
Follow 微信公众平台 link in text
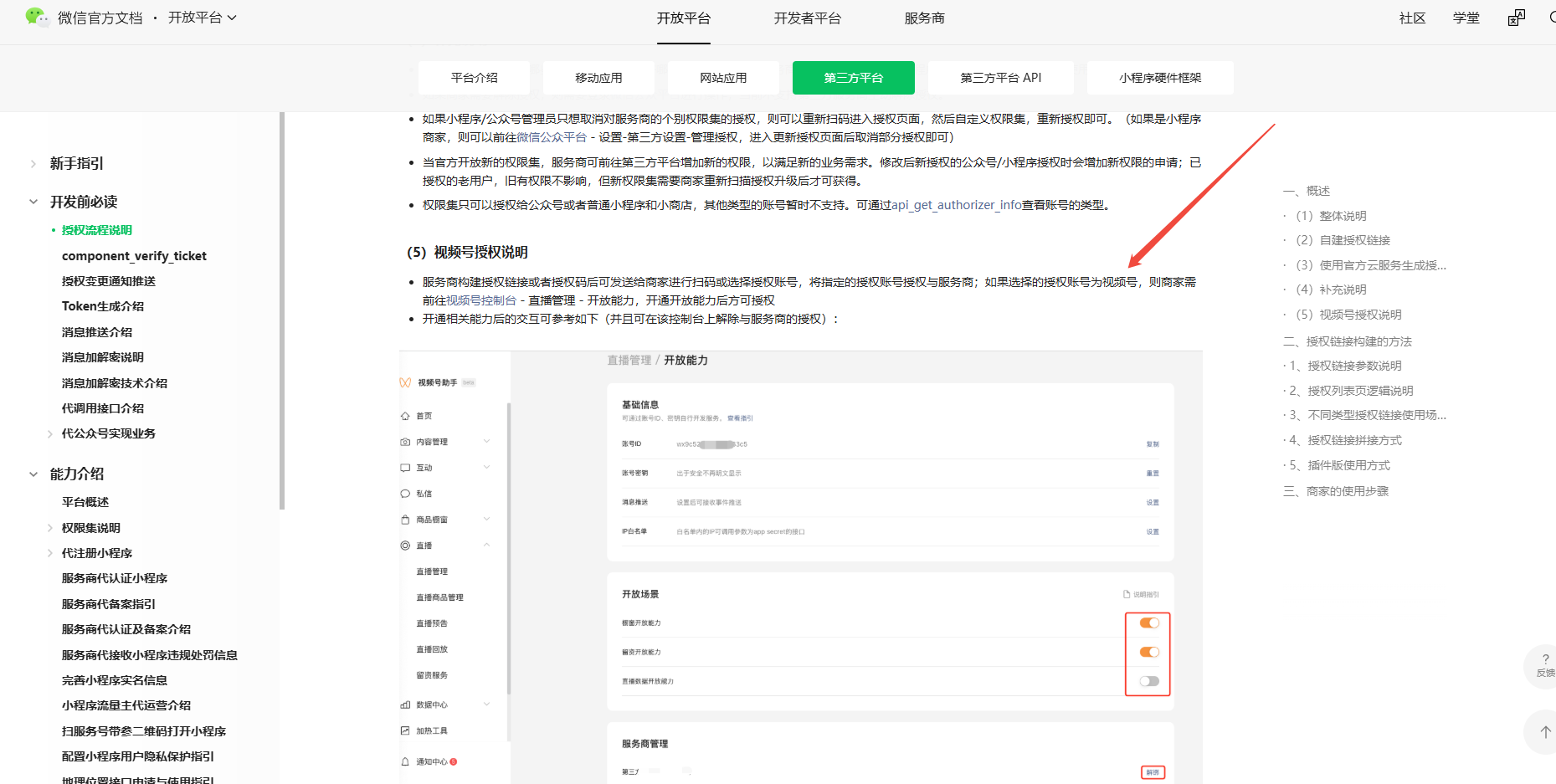(x=552, y=137)
